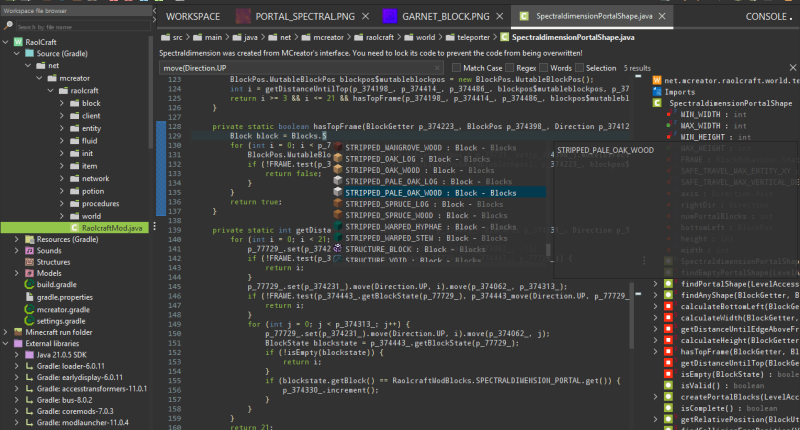Expand the Resources (Gradle) node
This screenshot has width=800, height=430.
[x=17, y=239]
